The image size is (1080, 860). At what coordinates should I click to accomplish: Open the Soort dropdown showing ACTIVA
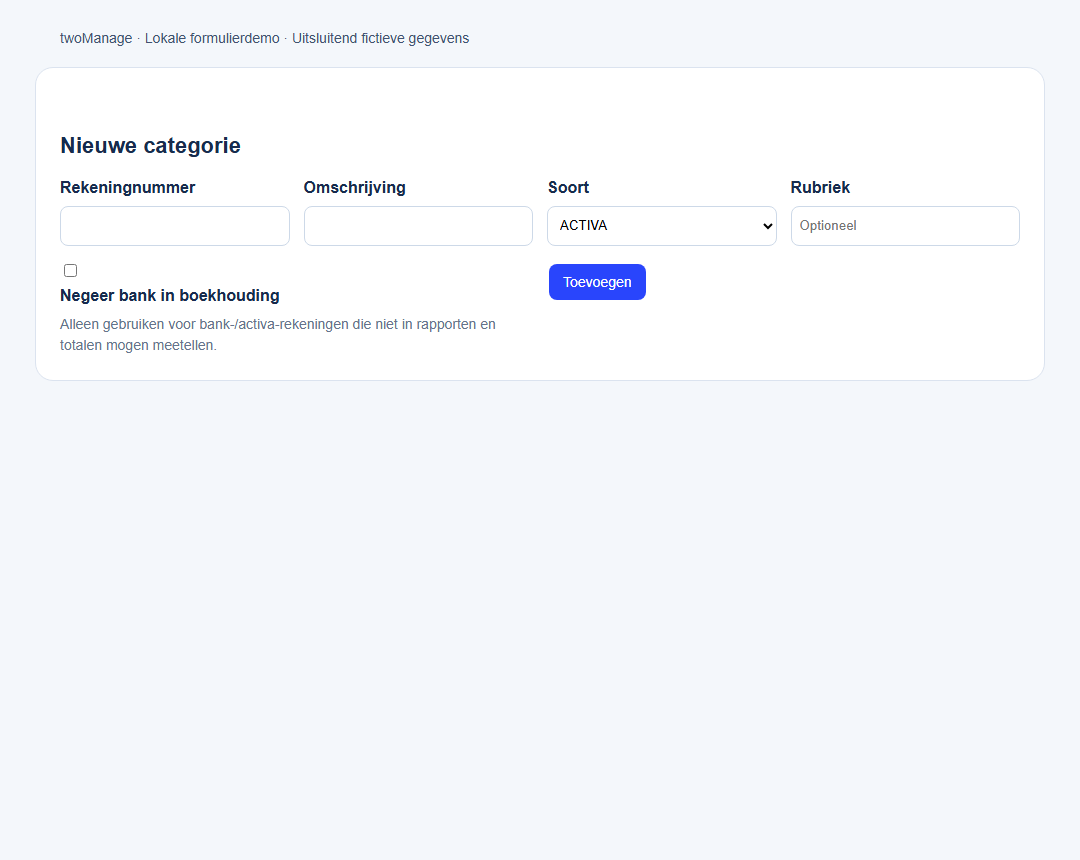click(x=662, y=226)
